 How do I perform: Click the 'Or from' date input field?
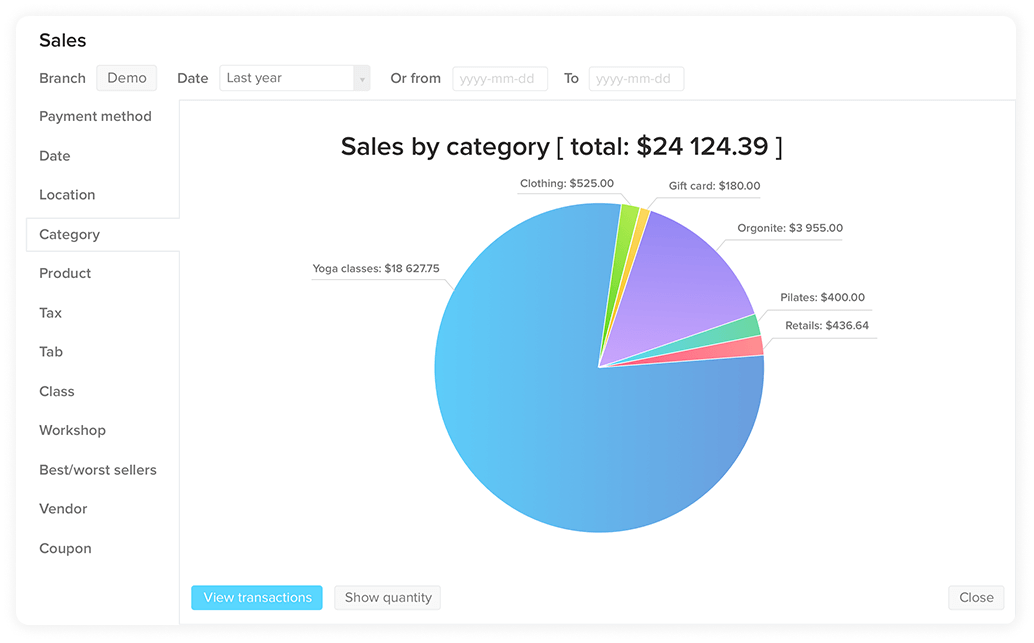coord(500,78)
